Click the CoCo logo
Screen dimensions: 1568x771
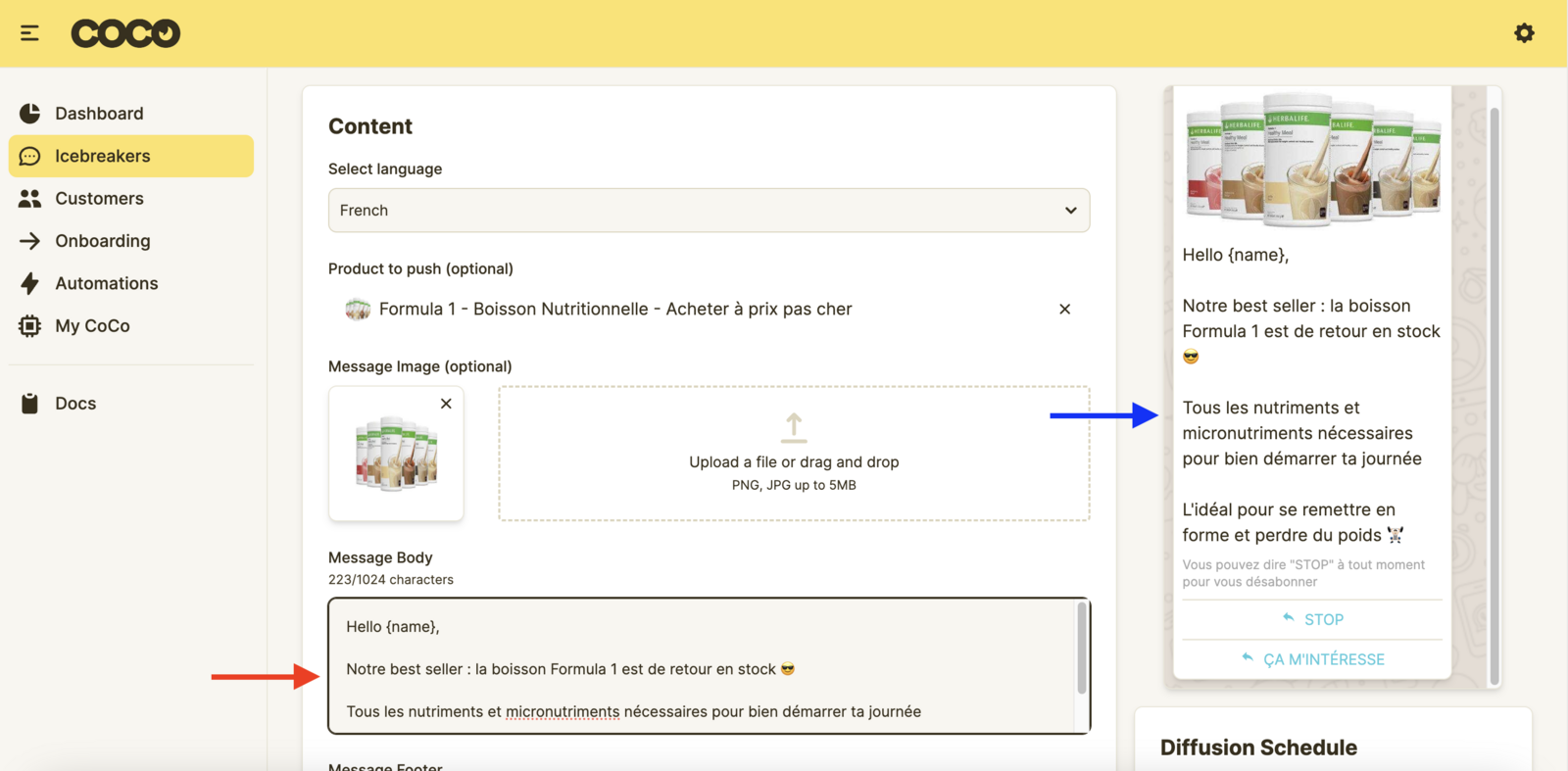[125, 33]
